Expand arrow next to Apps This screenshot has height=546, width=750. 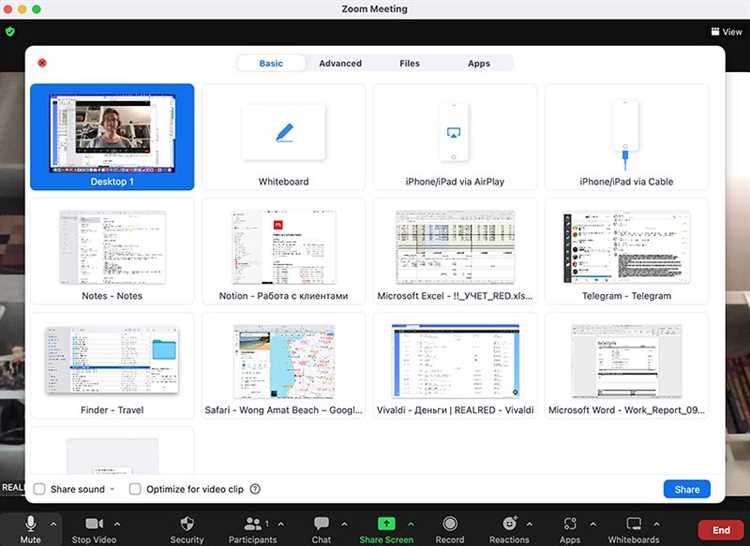tap(593, 524)
